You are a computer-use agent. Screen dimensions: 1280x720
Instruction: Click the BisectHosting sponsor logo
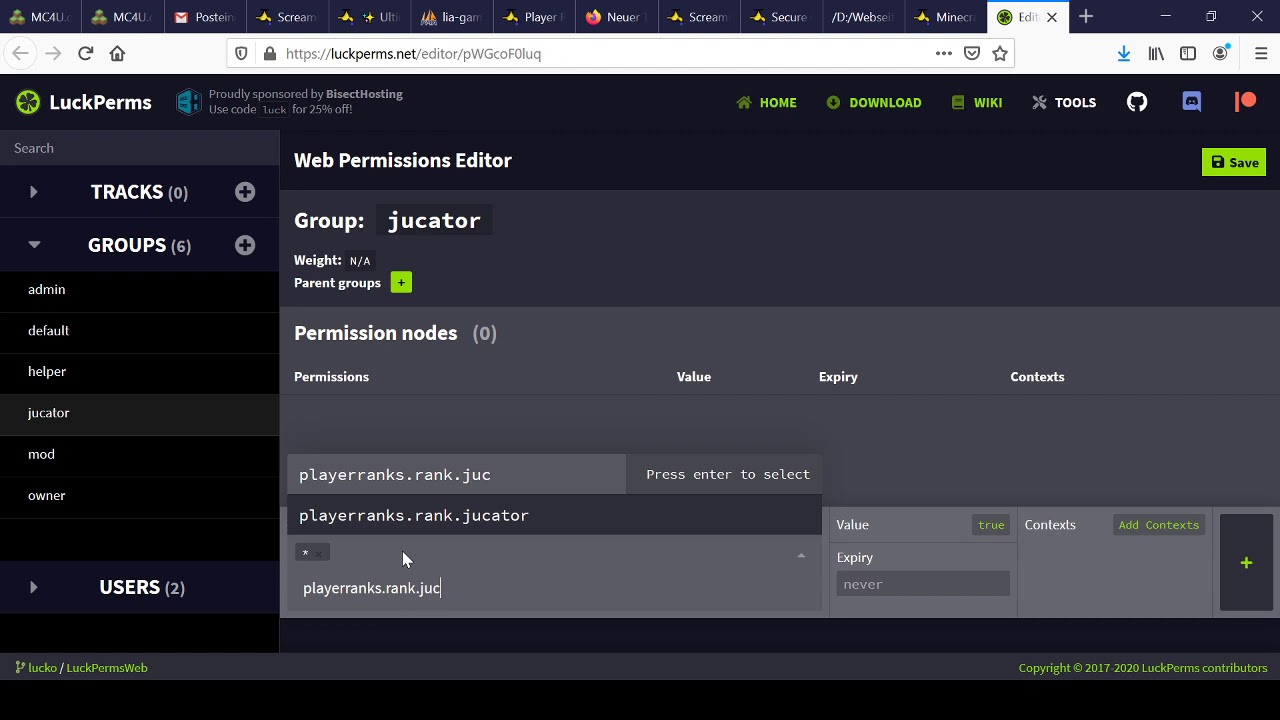(189, 102)
